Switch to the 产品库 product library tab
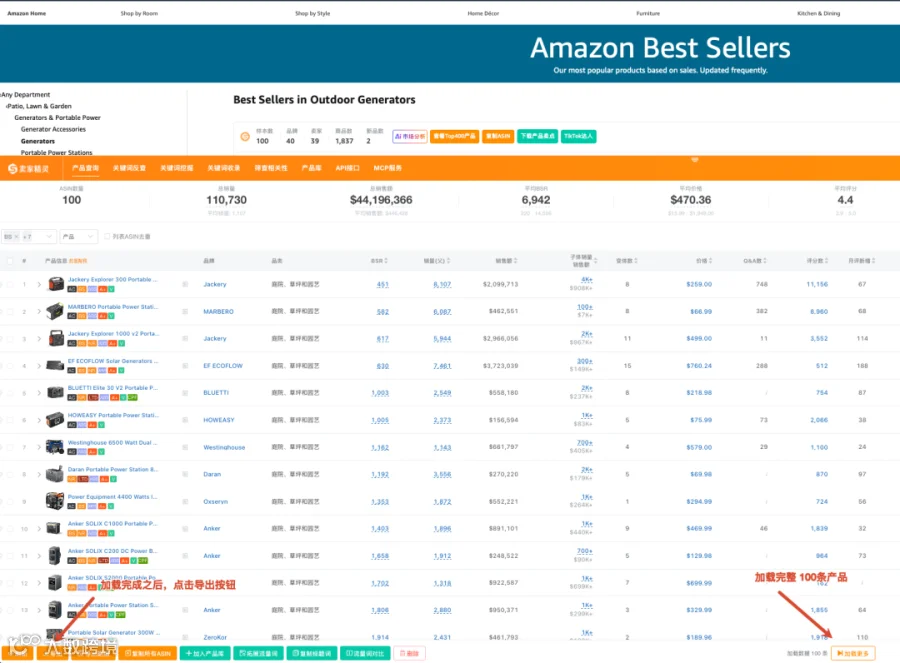 point(312,168)
